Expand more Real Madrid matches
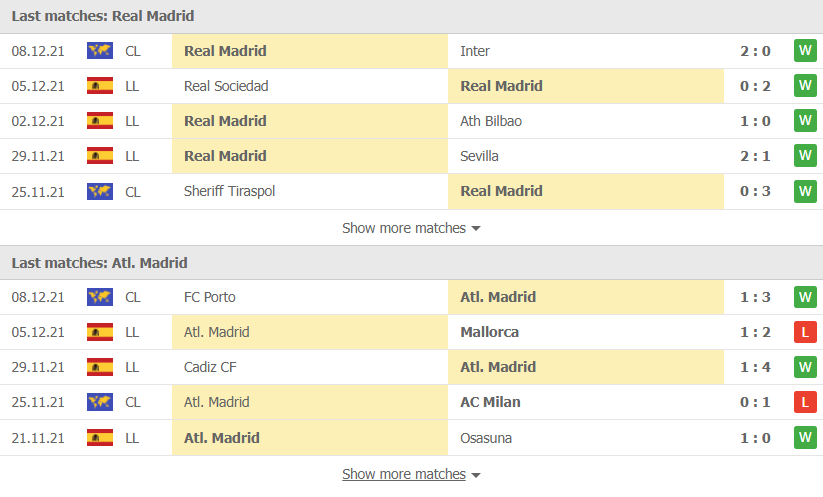The height and width of the screenshot is (497, 823). (x=411, y=228)
